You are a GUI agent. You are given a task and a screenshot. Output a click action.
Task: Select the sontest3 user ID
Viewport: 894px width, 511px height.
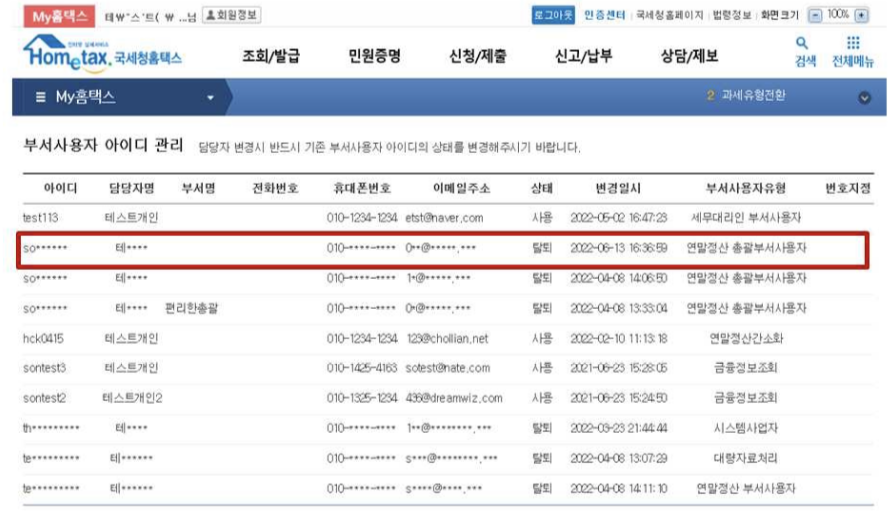(44, 368)
